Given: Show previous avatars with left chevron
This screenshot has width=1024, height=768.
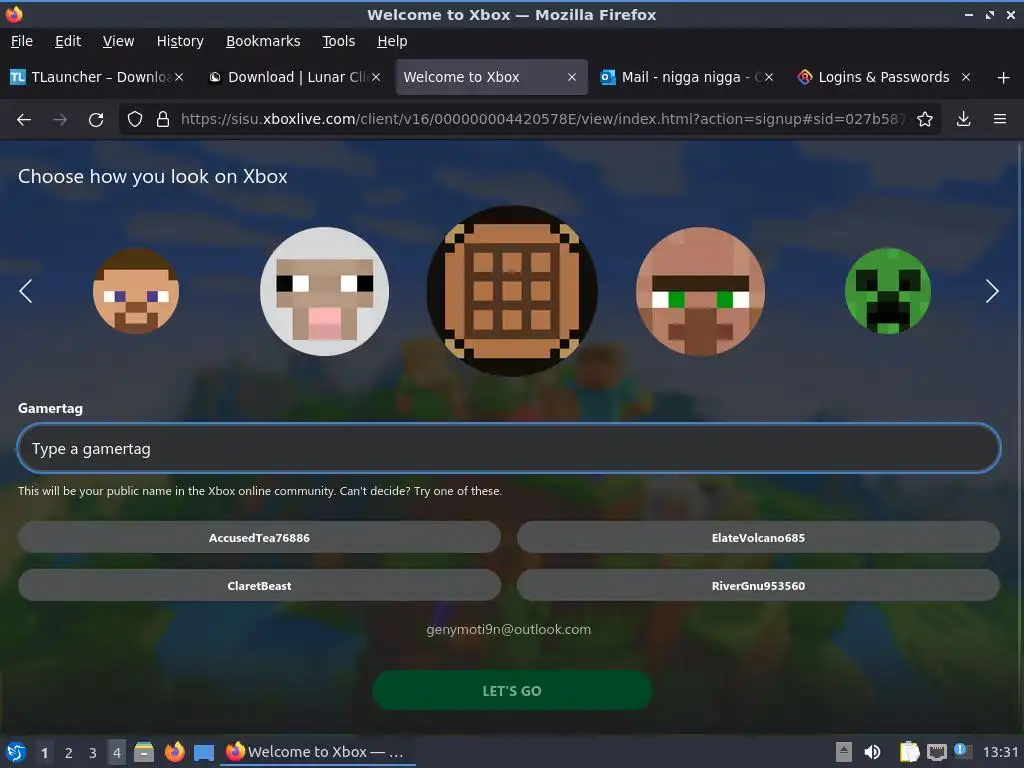Looking at the screenshot, I should (25, 291).
